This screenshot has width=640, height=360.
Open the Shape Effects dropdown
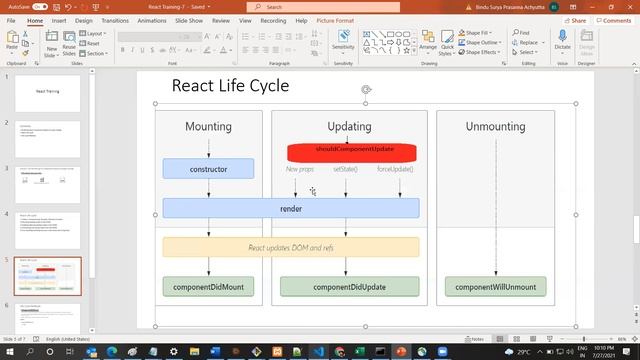coord(479,52)
